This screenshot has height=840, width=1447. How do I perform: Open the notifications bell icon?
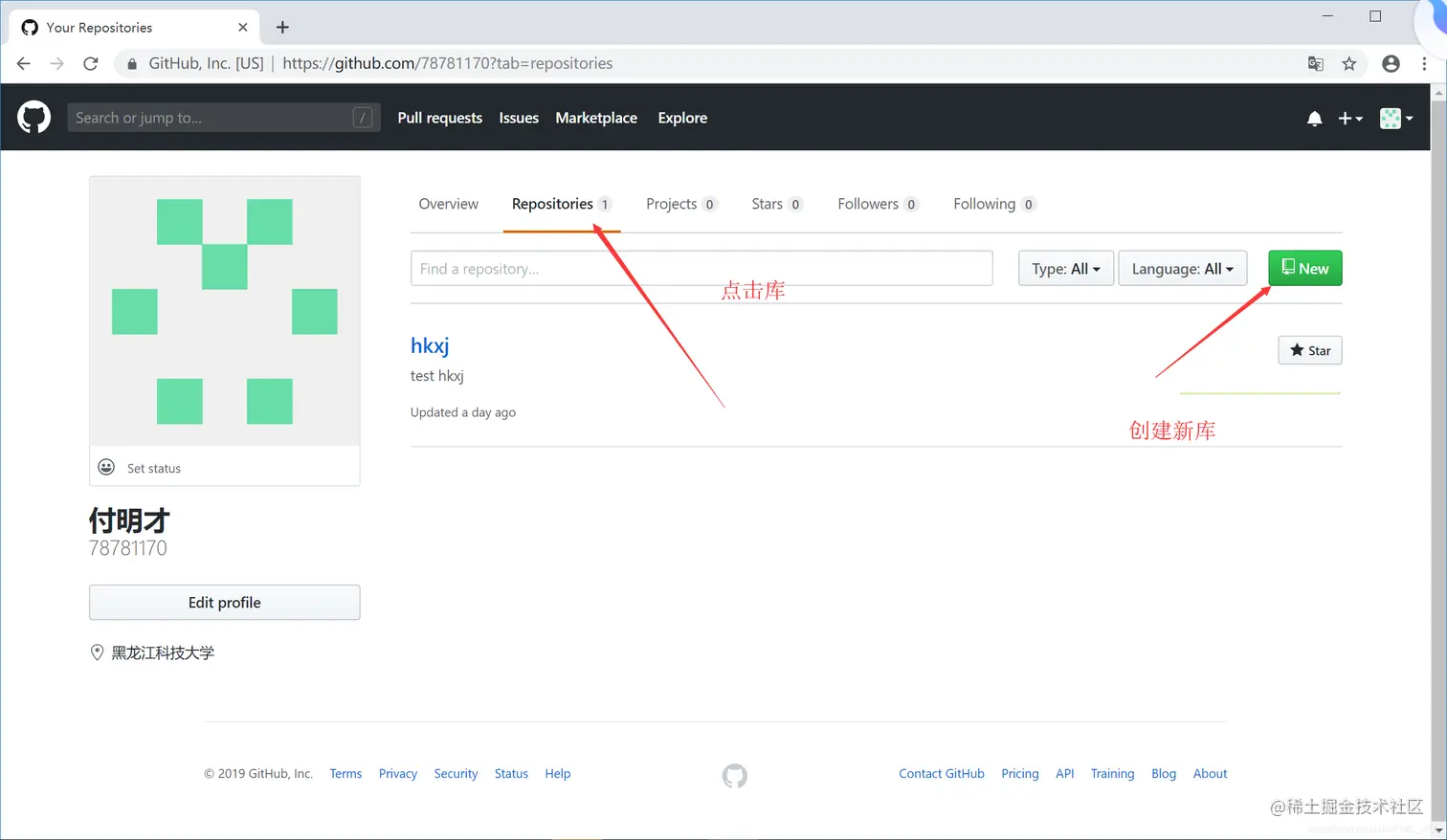[x=1314, y=119]
